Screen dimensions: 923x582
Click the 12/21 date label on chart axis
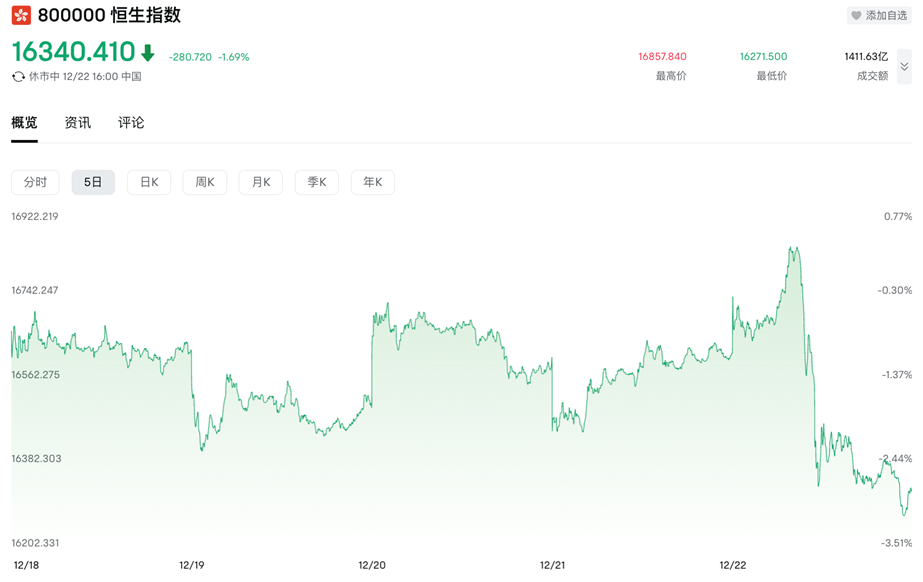552,566
